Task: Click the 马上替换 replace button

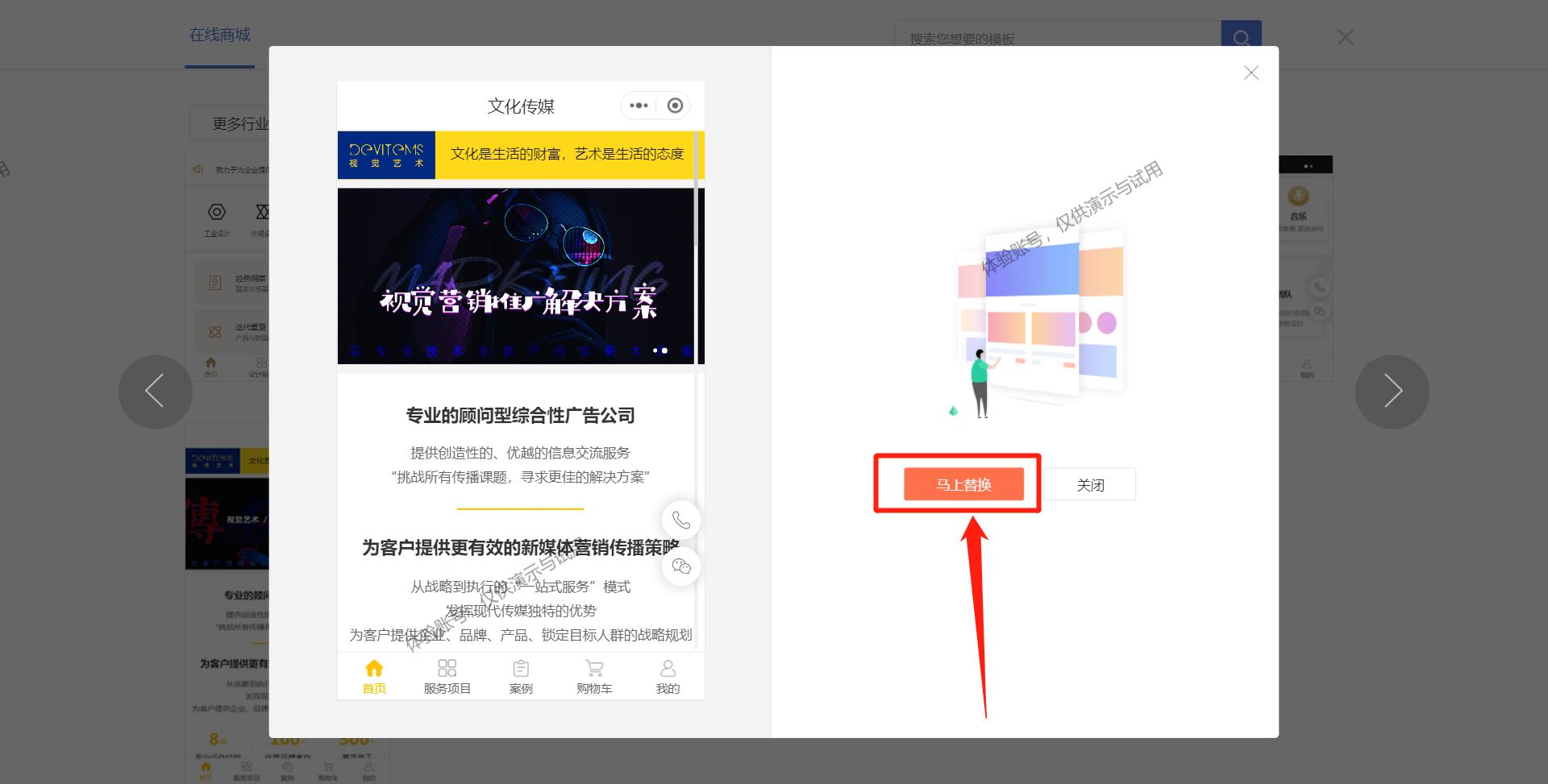Action: [964, 483]
